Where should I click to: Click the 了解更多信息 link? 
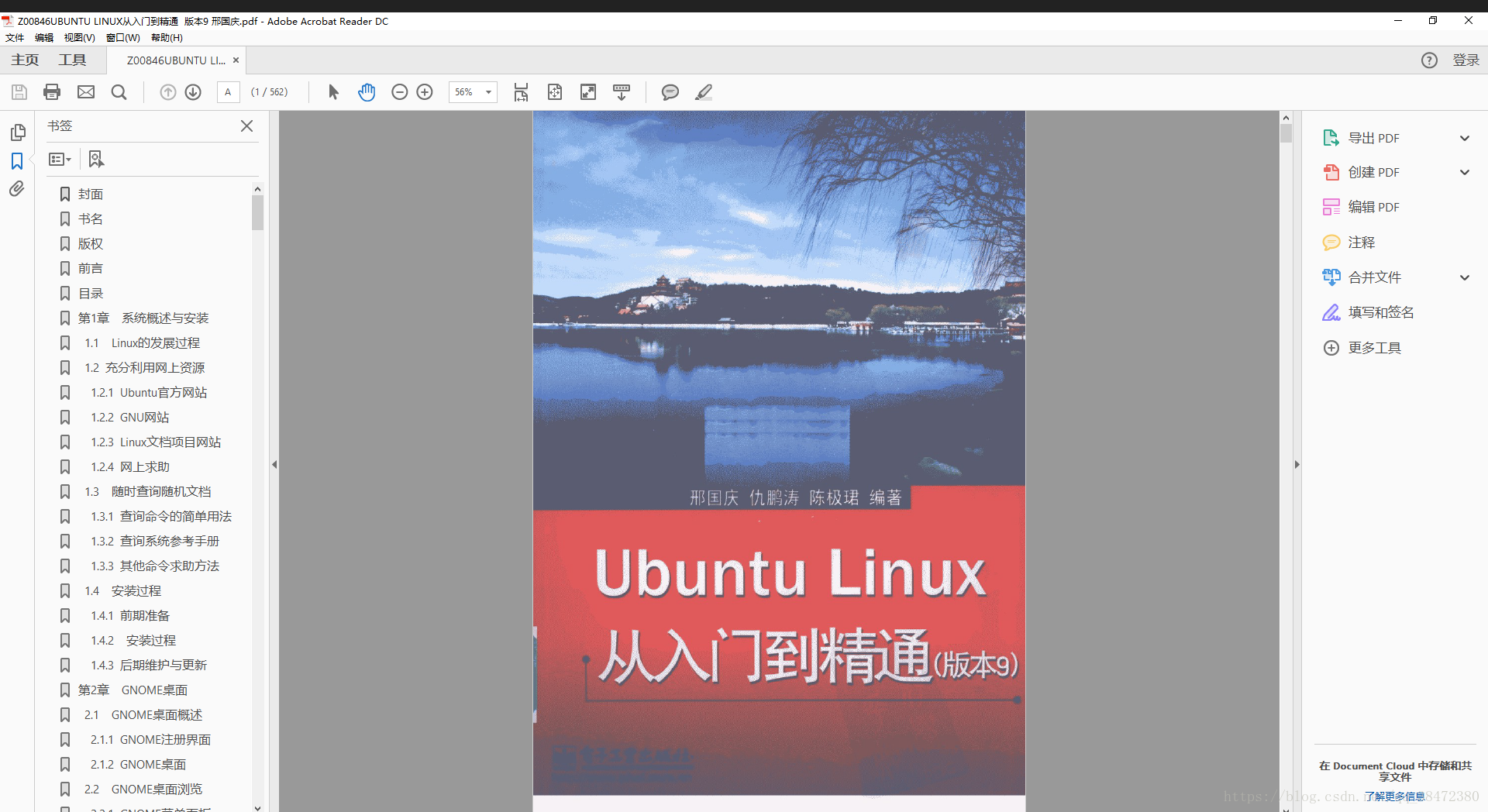point(1394,797)
